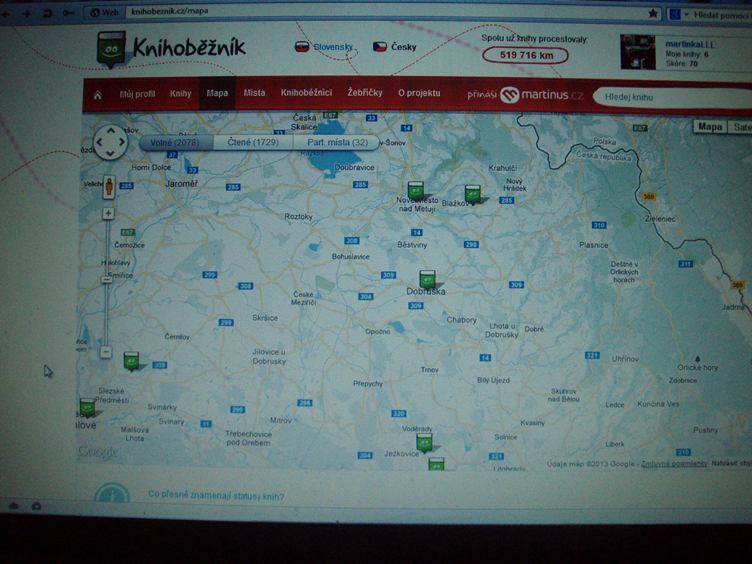The height and width of the screenshot is (564, 752).
Task: Click book marker above Dobruška
Action: click(x=427, y=280)
